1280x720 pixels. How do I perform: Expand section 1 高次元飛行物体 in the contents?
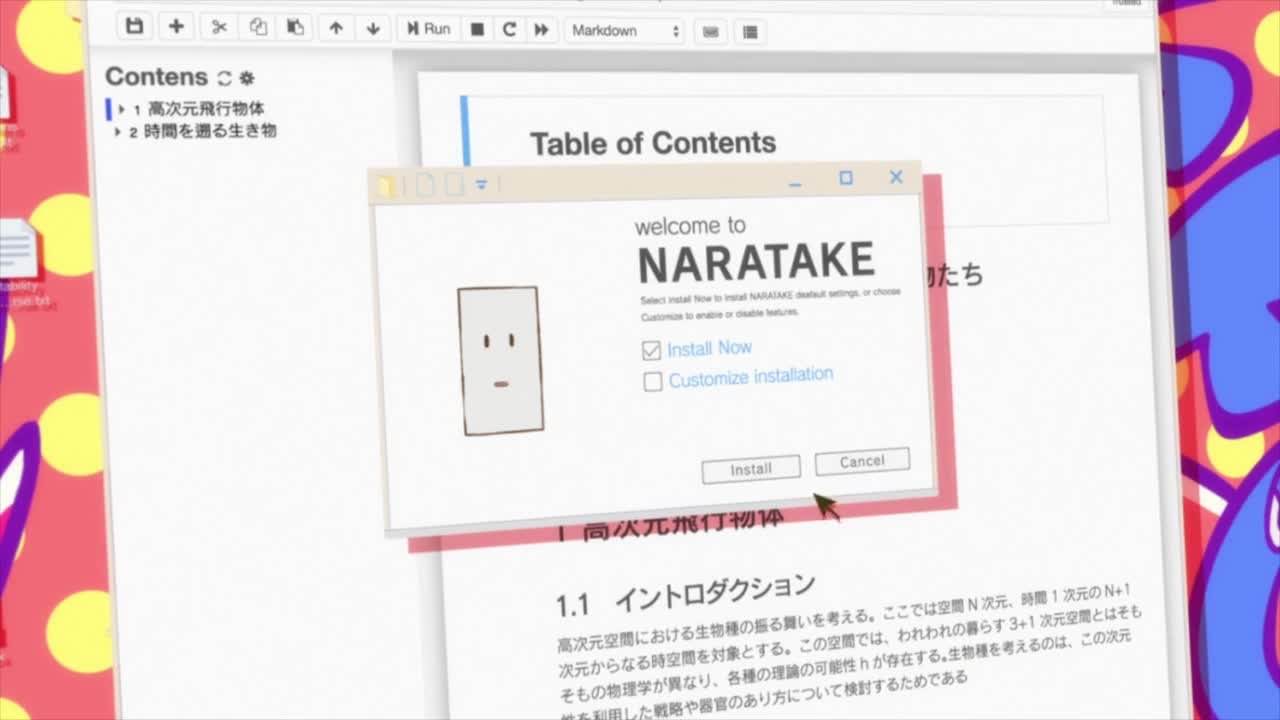tap(122, 109)
